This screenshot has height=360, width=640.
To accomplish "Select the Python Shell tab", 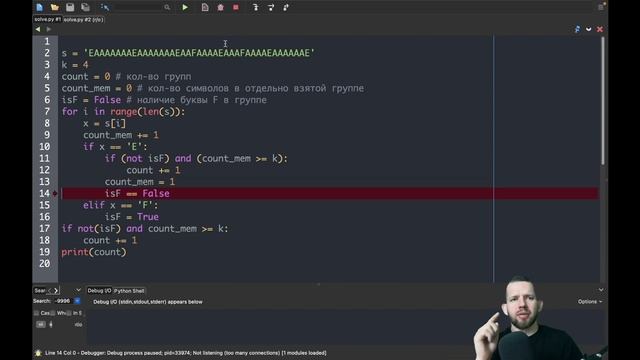I will coord(129,291).
